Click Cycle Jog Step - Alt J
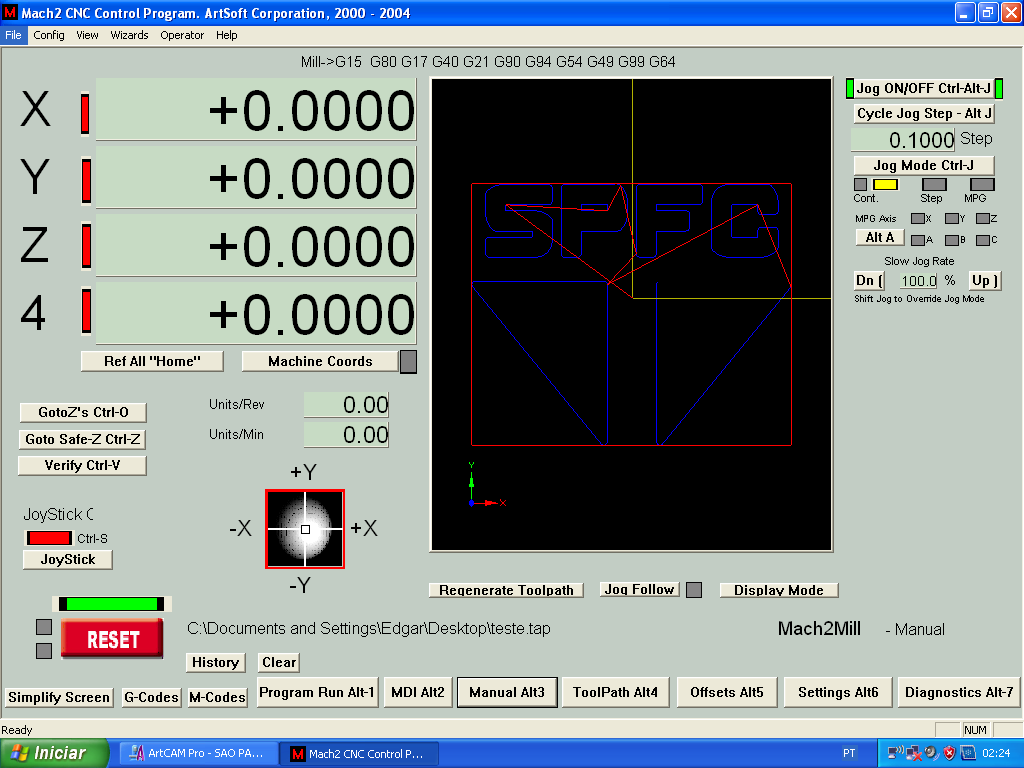Viewport: 1024px width, 768px height. click(924, 114)
